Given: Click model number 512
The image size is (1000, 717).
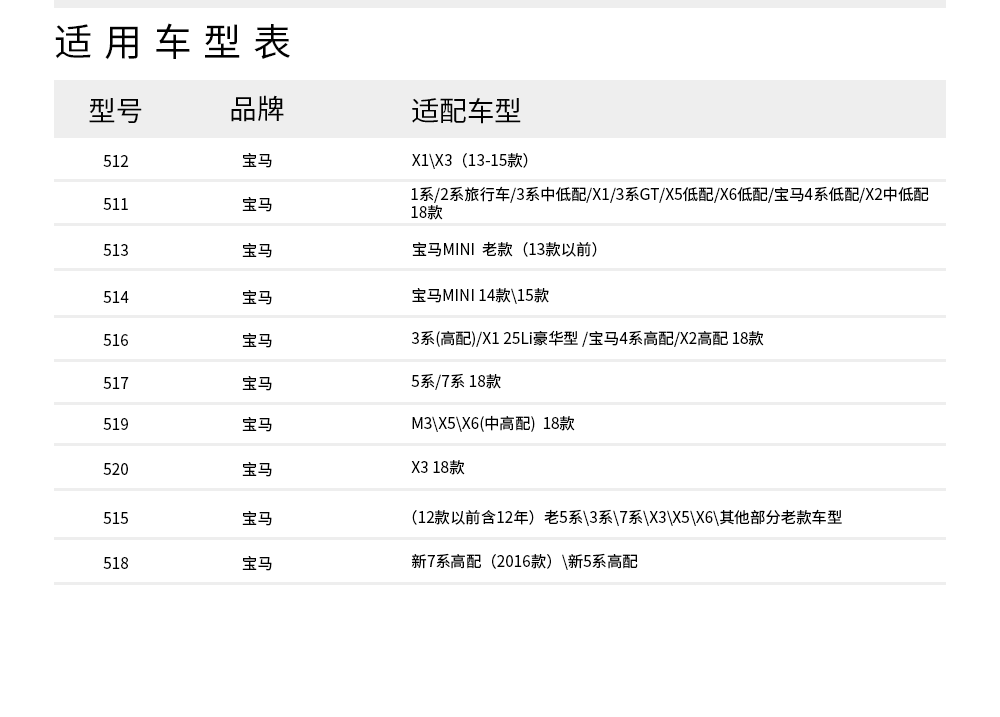Looking at the screenshot, I should coord(116,161).
